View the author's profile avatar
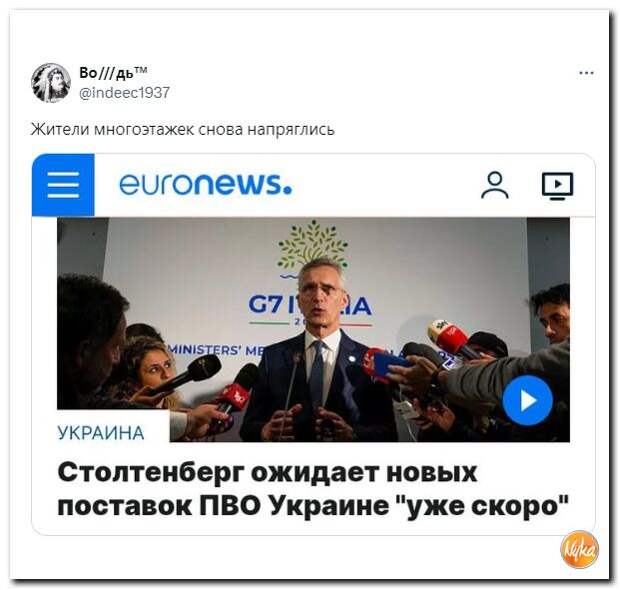Screen dimensions: 620x590 pos(51,83)
